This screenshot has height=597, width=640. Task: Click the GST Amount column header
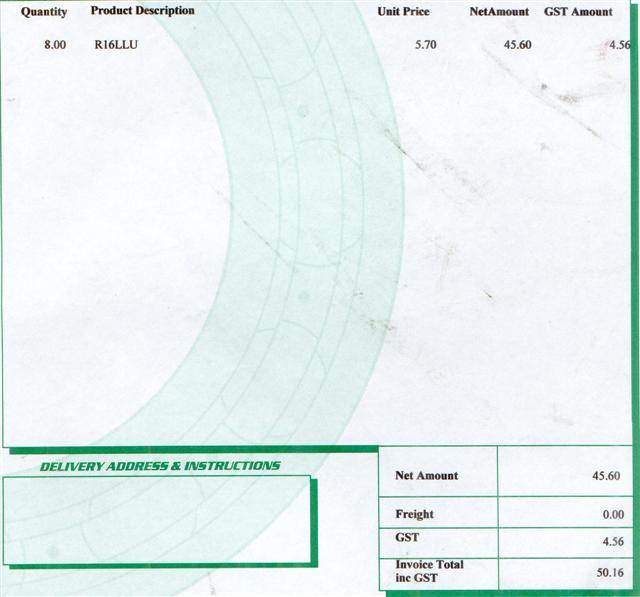tap(578, 12)
